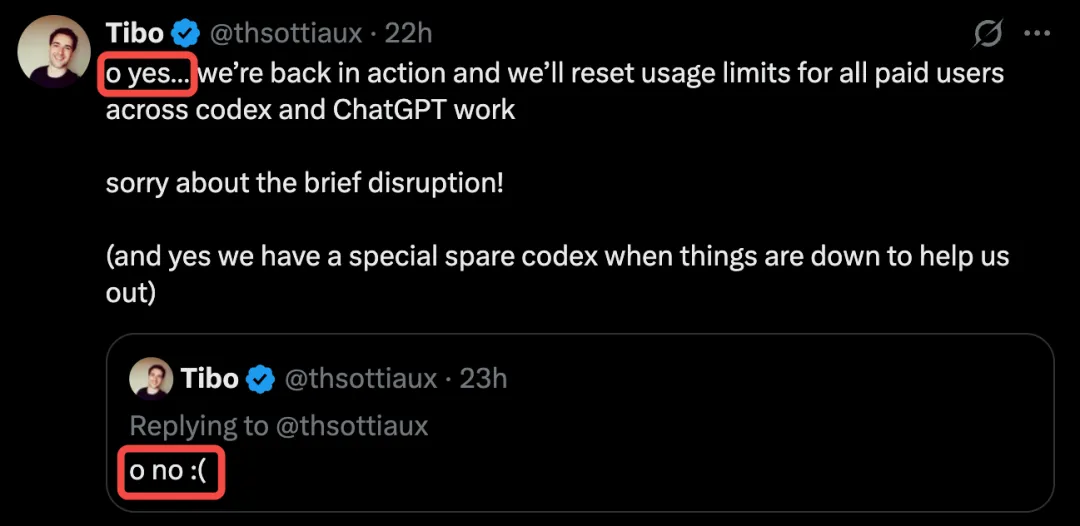The image size is (1080, 526).
Task: Open the 22h timestamp permalink
Action: [408, 33]
